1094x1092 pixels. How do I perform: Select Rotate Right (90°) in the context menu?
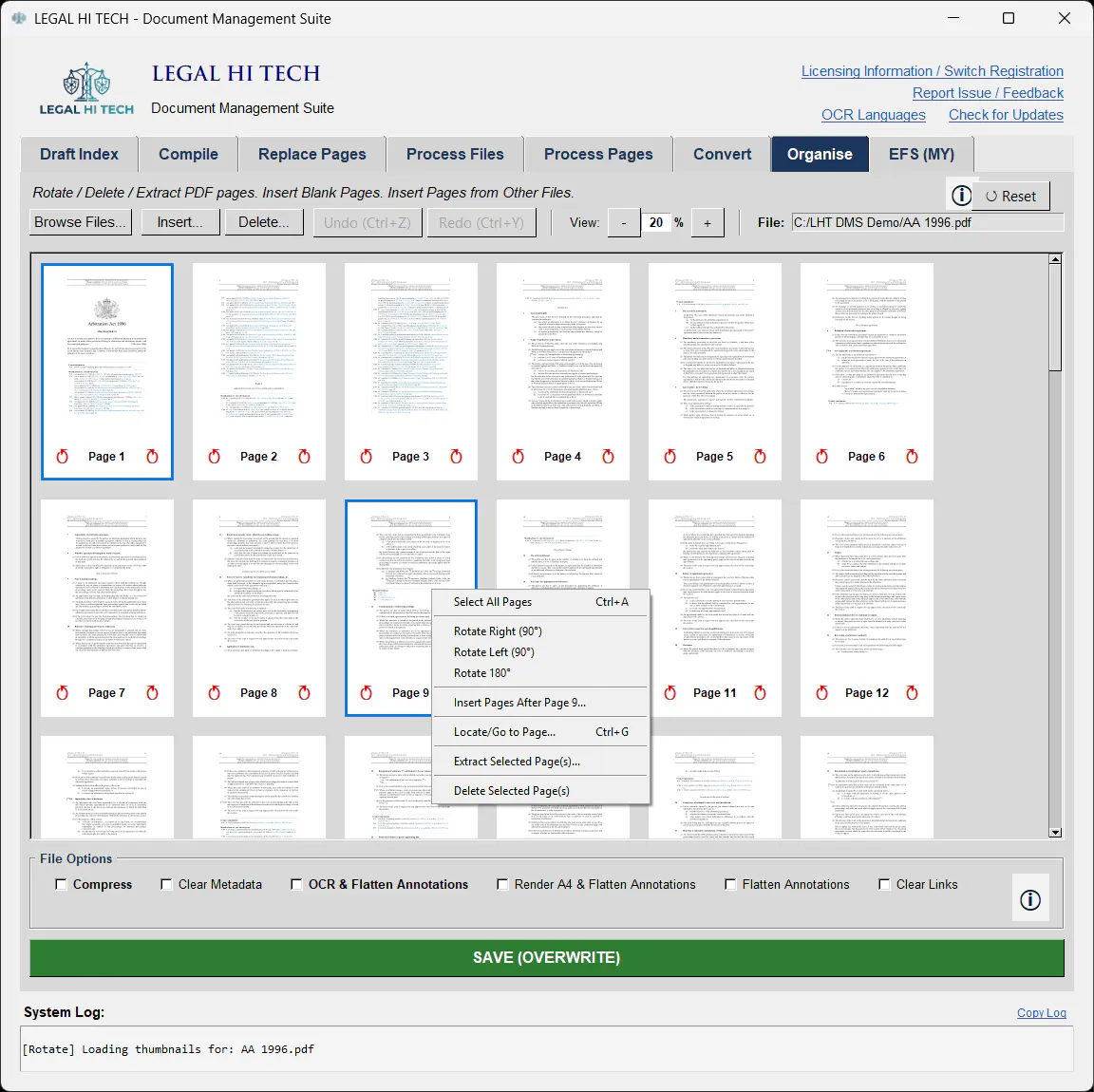541,631
